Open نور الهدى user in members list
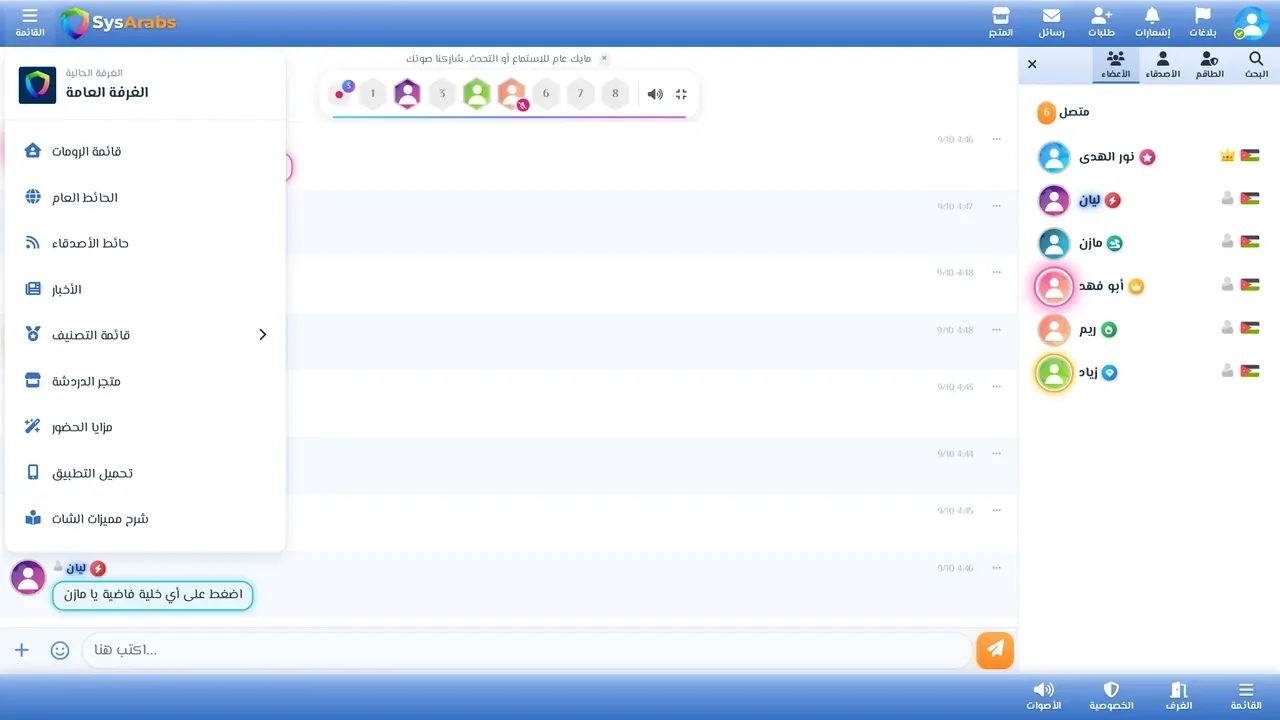Screen dimensions: 1280x720 (x=1148, y=157)
